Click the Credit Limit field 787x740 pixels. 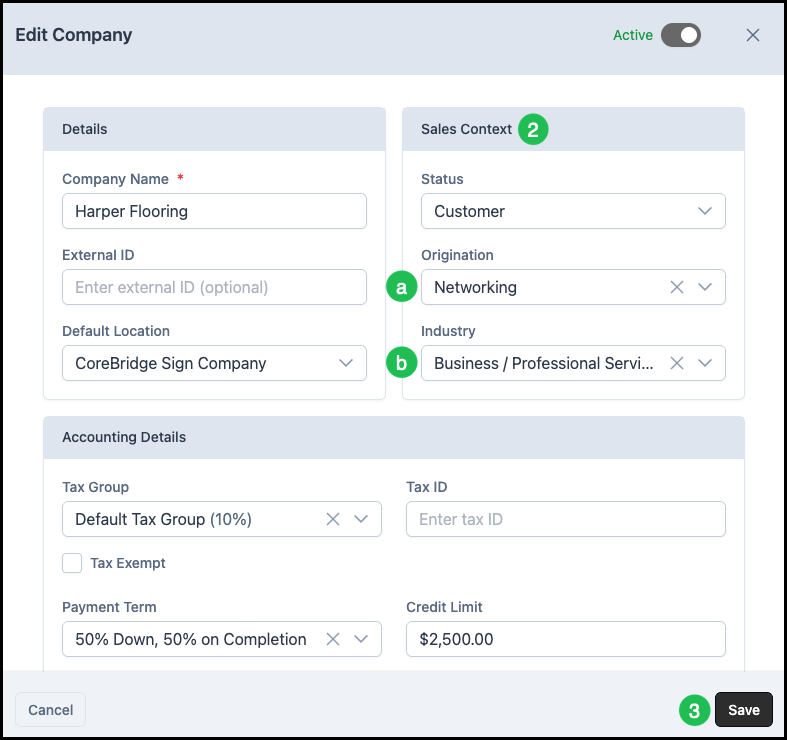pyautogui.click(x=566, y=639)
